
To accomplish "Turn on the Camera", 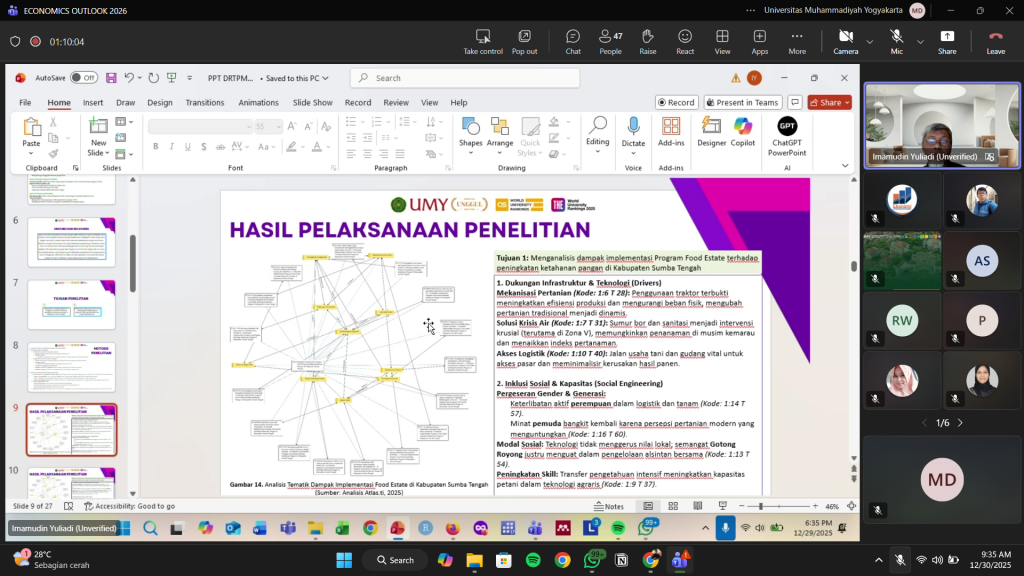I will pyautogui.click(x=845, y=41).
